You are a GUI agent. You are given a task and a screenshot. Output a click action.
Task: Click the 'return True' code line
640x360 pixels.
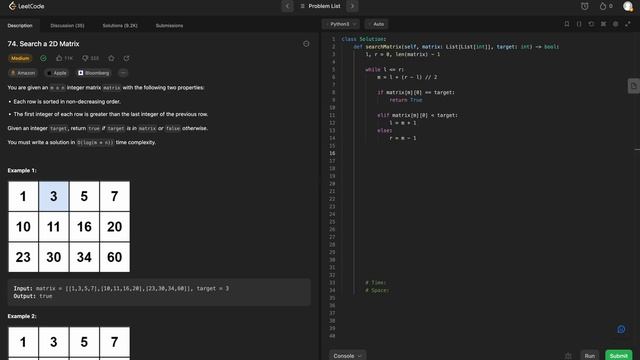point(406,100)
